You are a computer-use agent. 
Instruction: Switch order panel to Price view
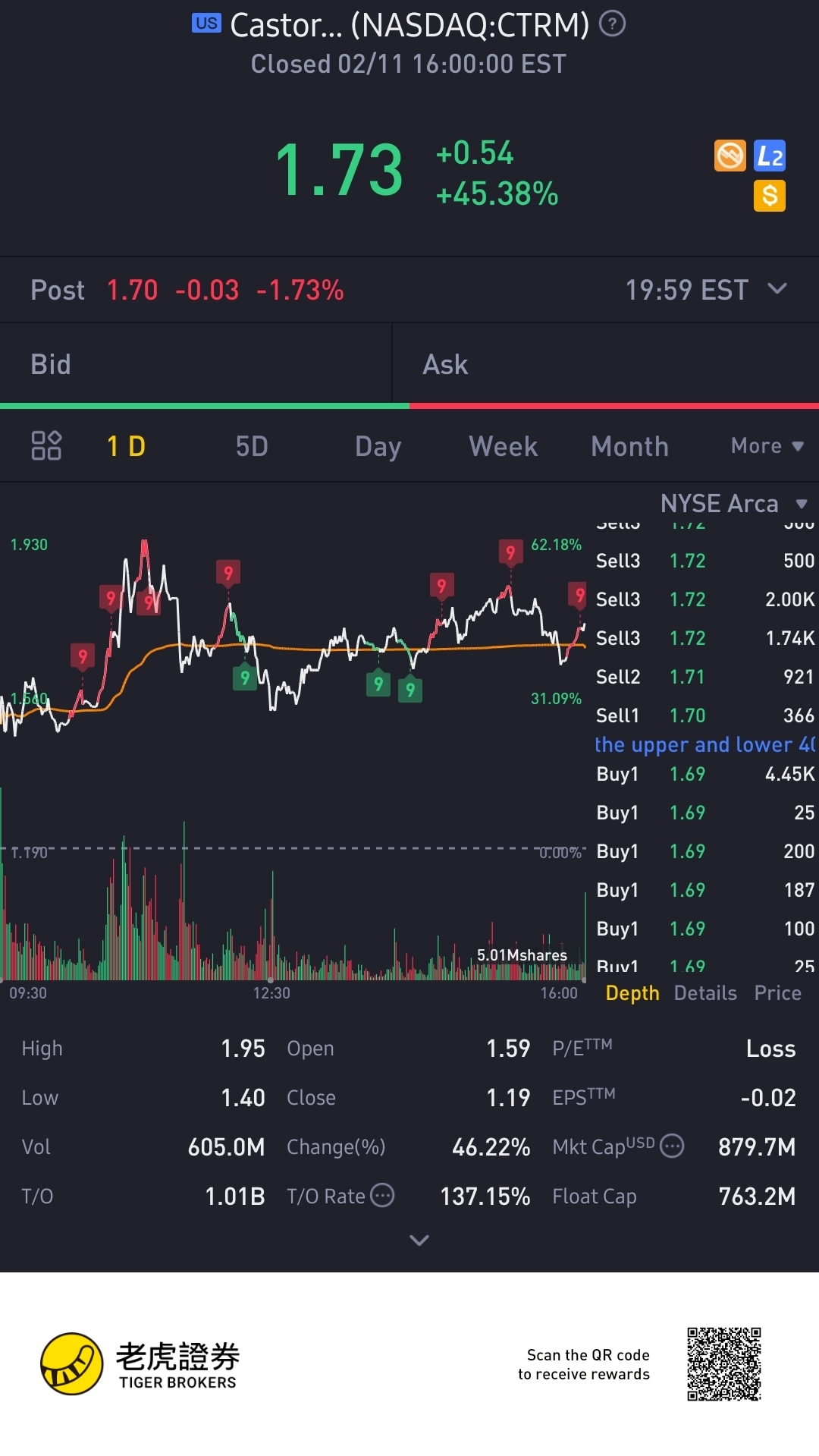[777, 993]
